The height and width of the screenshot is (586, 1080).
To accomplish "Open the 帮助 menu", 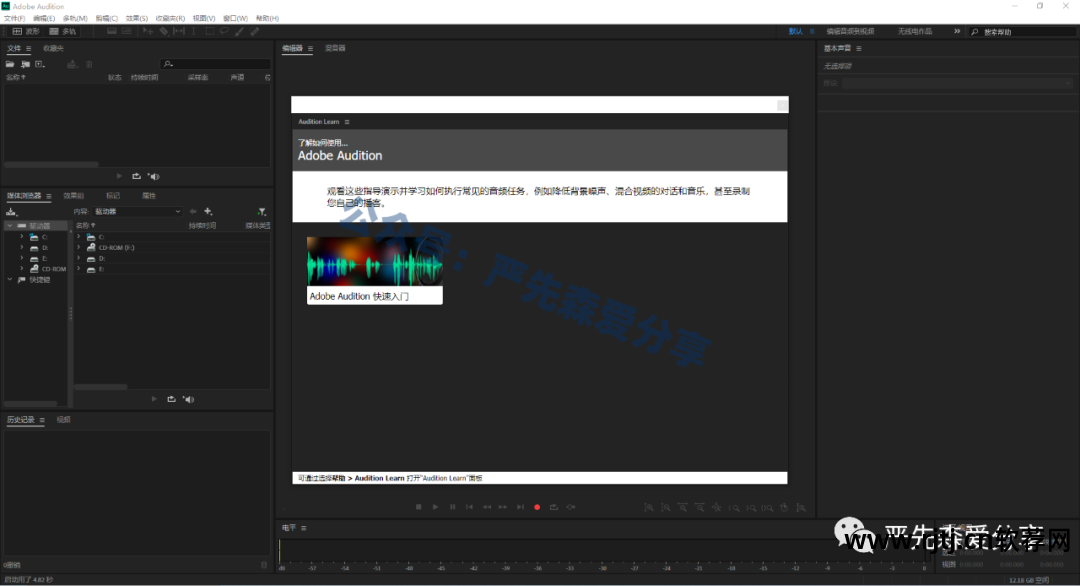I will pos(264,18).
